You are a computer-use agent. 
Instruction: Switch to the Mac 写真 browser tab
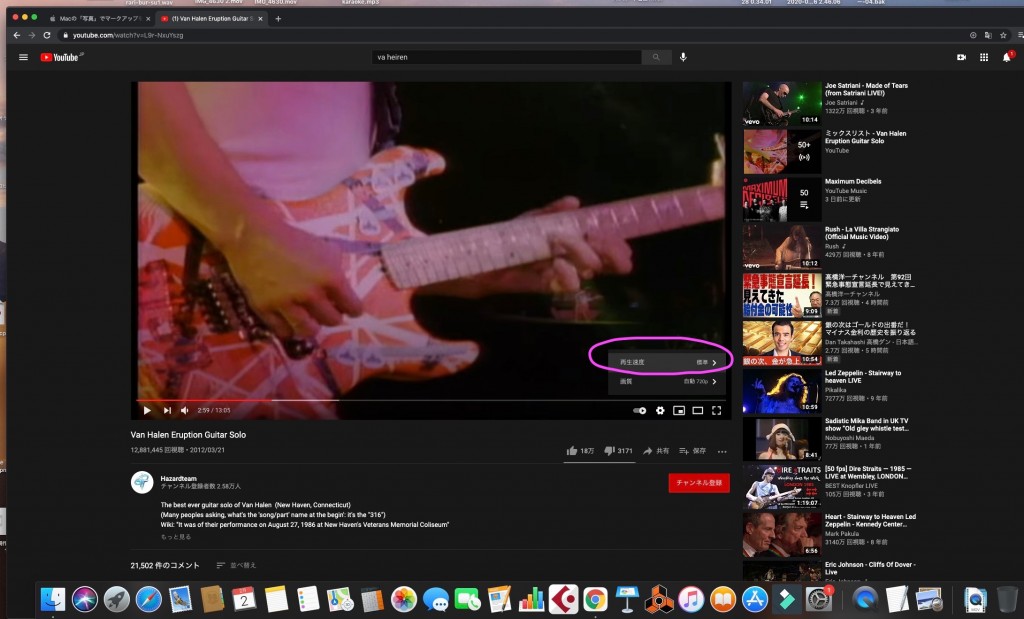pos(95,18)
